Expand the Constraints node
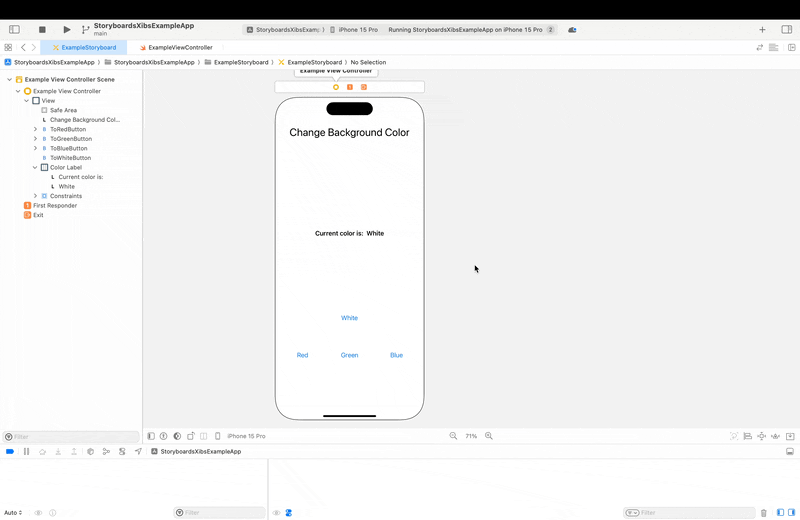The height and width of the screenshot is (520, 800). point(35,196)
